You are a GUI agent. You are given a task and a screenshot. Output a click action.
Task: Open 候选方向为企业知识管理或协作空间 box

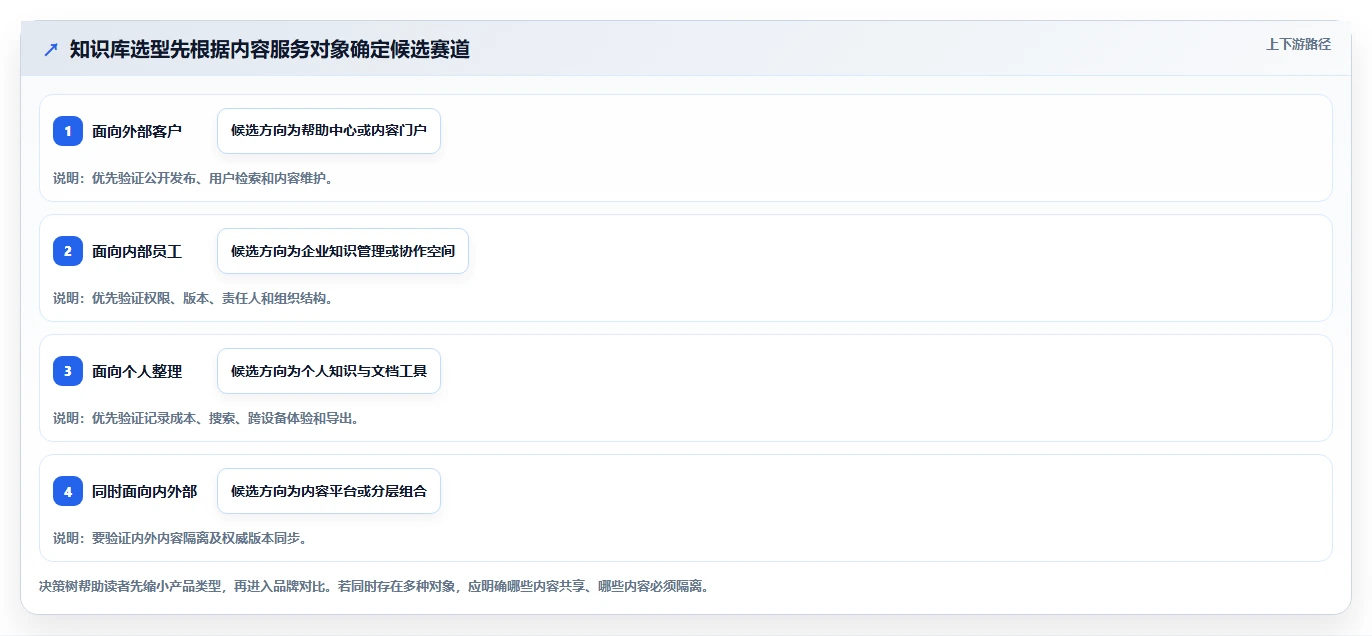click(343, 251)
